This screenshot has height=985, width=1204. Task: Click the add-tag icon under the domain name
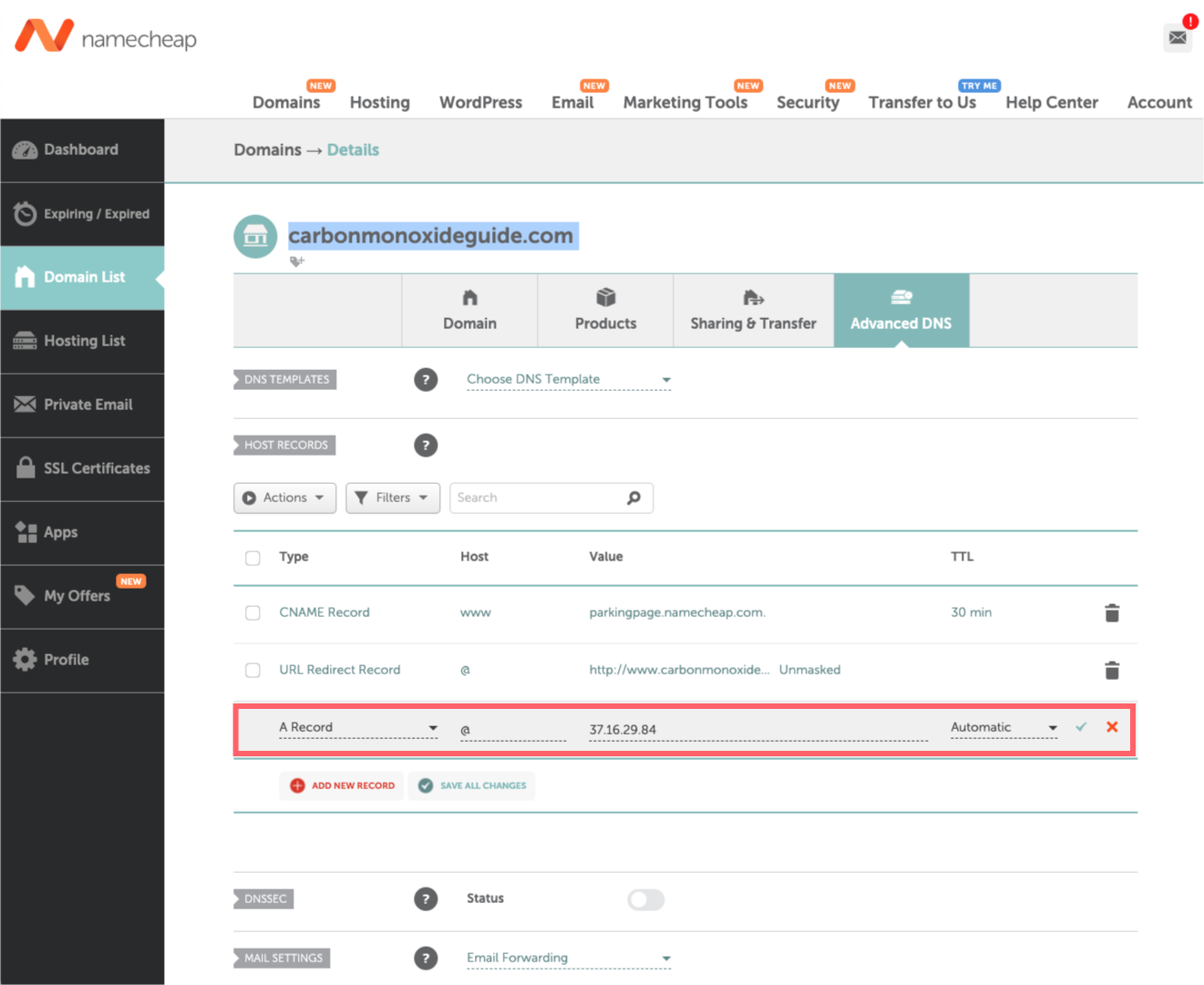[x=297, y=262]
